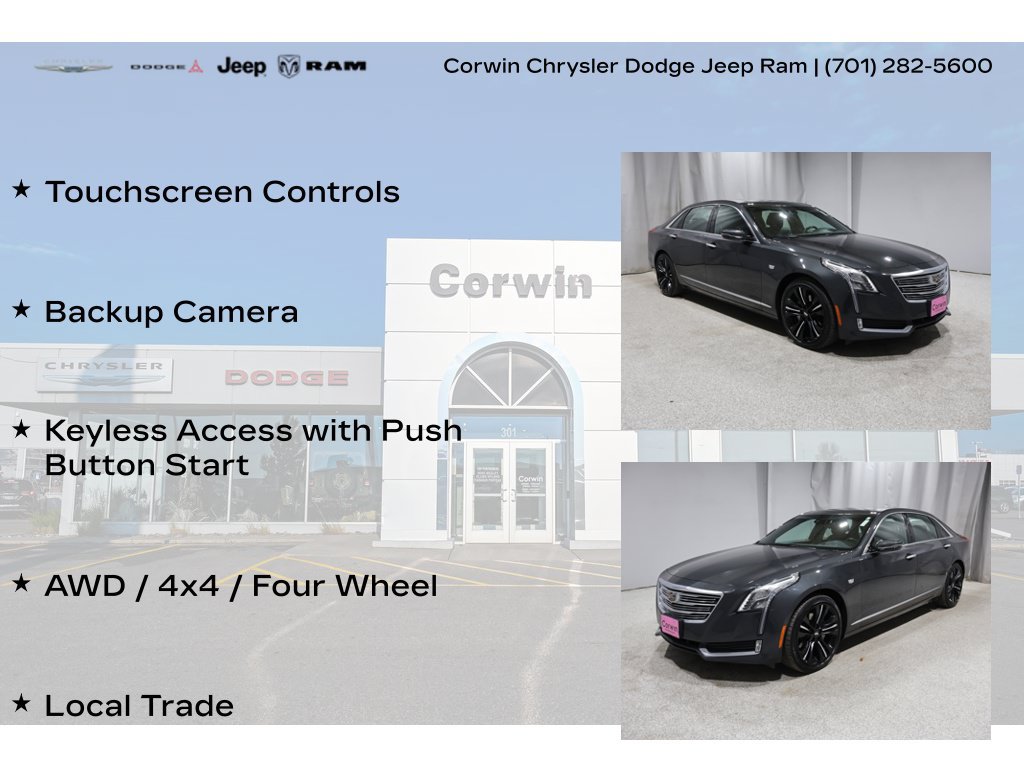
Task: Select the 'Touchscreen Controls' feature text
Action: tap(222, 192)
